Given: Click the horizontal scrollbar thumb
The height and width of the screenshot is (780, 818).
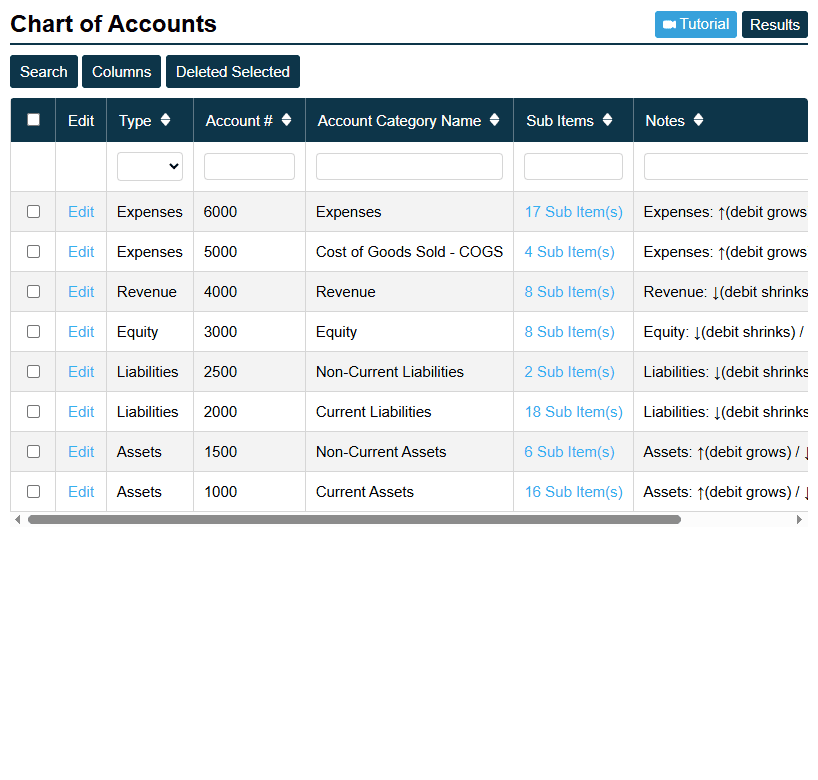Looking at the screenshot, I should (354, 520).
